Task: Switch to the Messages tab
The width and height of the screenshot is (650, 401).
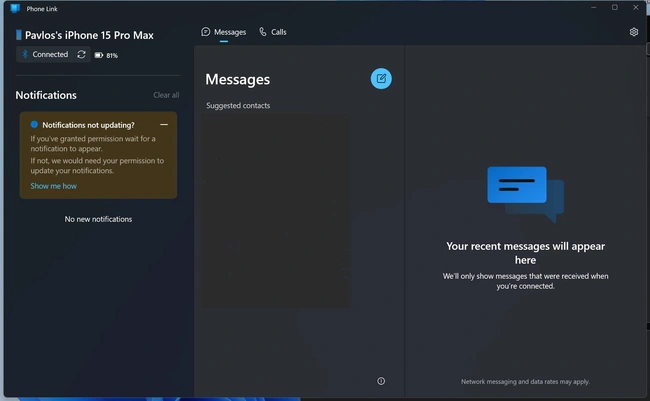Action: [x=223, y=32]
